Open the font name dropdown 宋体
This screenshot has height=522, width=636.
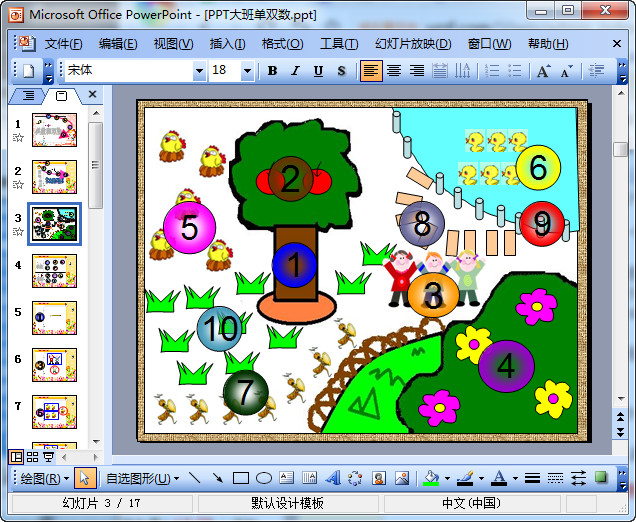(x=199, y=71)
